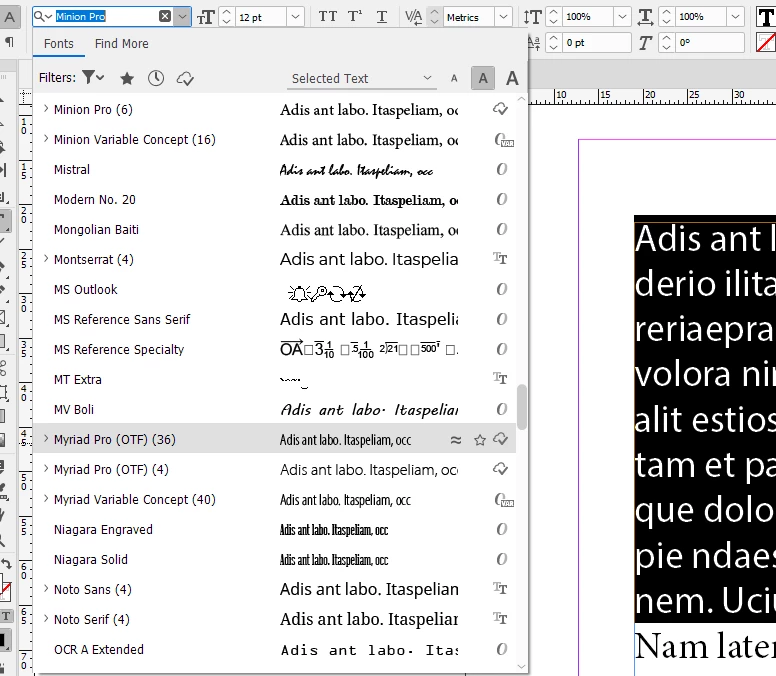The width and height of the screenshot is (776, 676).
Task: Open the Selected Text sample dropdown
Action: 361,79
